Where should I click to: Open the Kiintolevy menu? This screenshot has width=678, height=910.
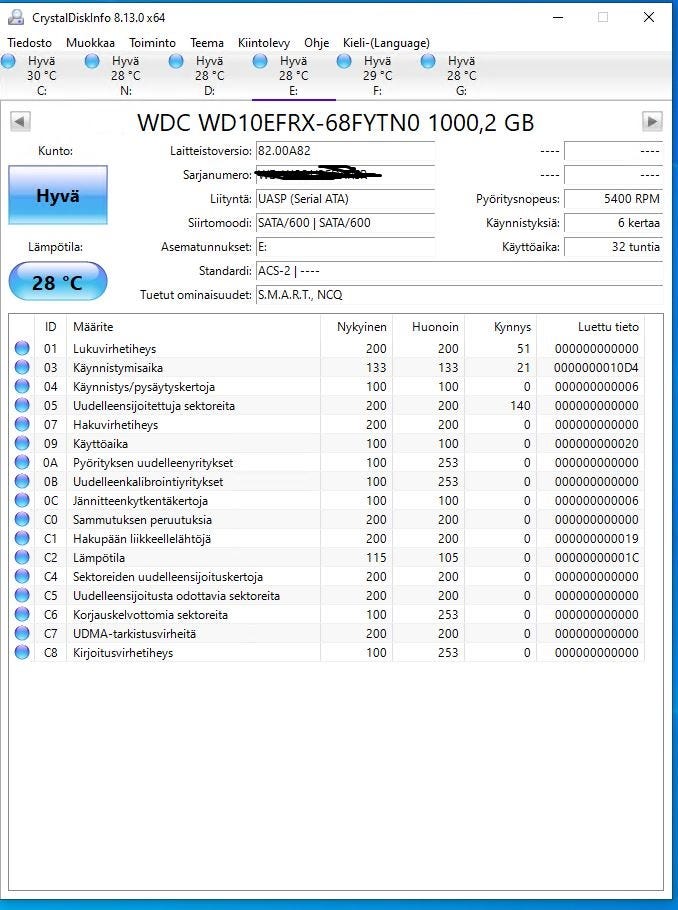click(264, 43)
